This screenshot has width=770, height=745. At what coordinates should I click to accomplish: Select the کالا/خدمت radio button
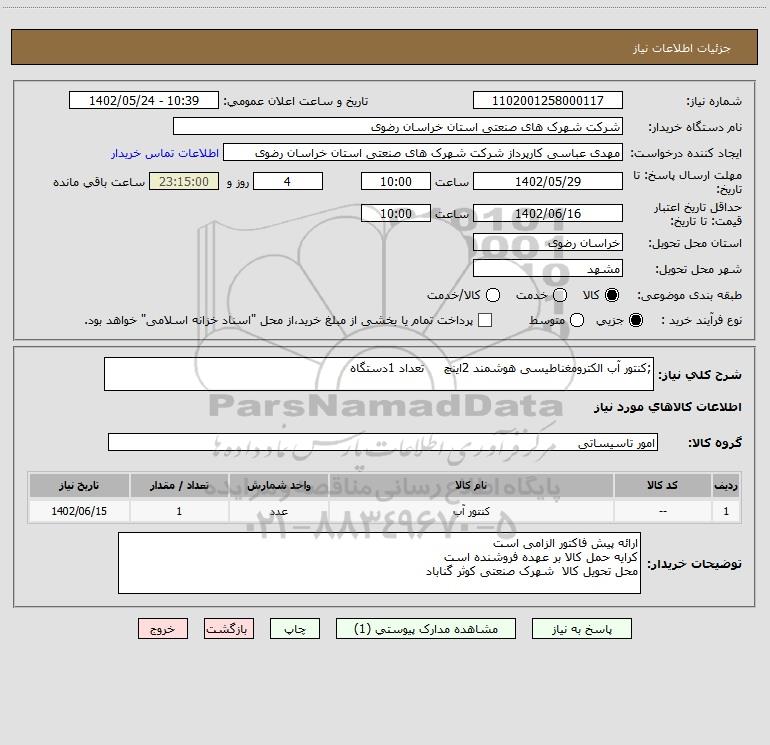pos(493,295)
